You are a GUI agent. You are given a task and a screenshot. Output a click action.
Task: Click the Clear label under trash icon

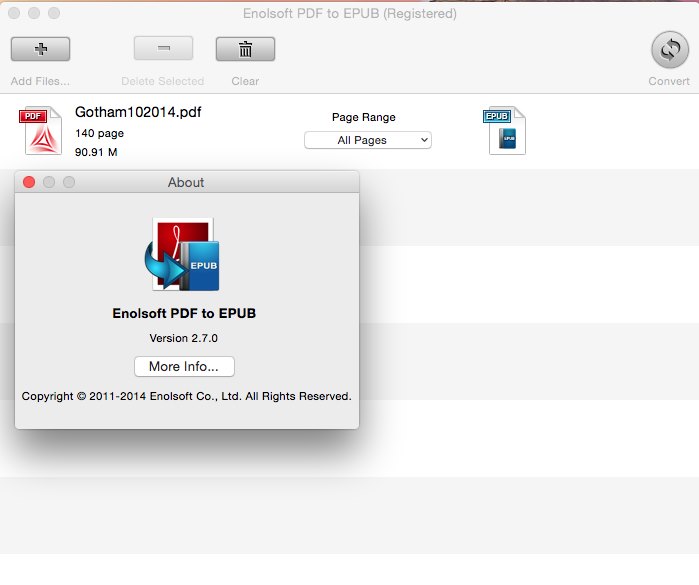pyautogui.click(x=245, y=81)
